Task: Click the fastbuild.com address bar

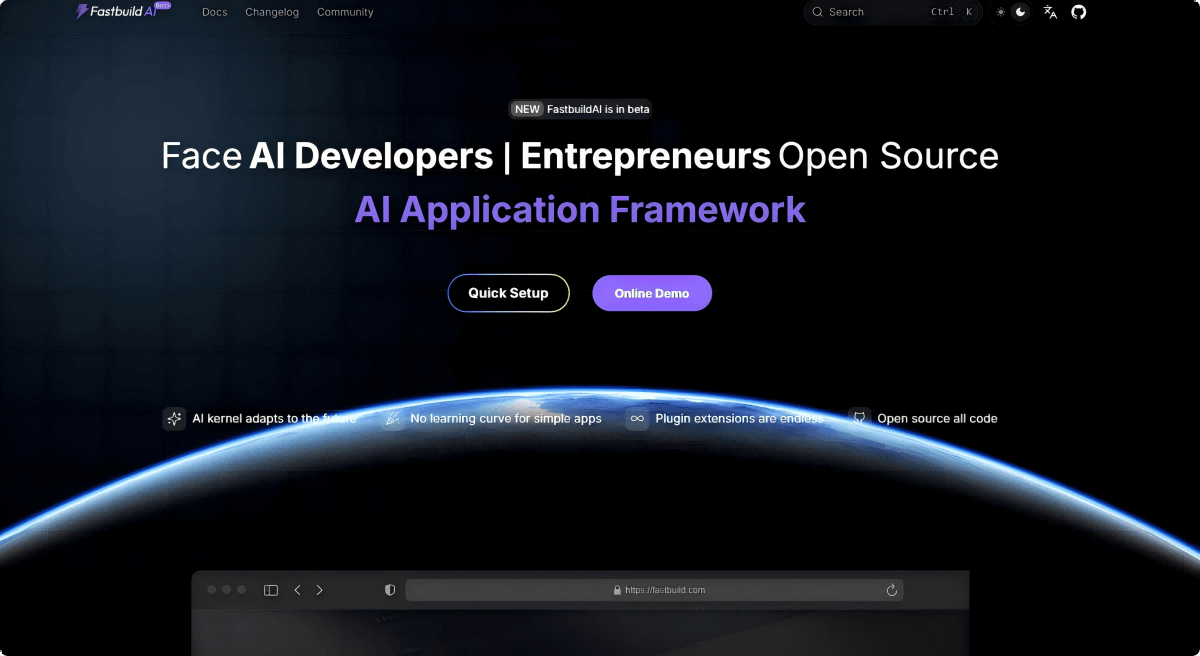Action: tap(657, 590)
